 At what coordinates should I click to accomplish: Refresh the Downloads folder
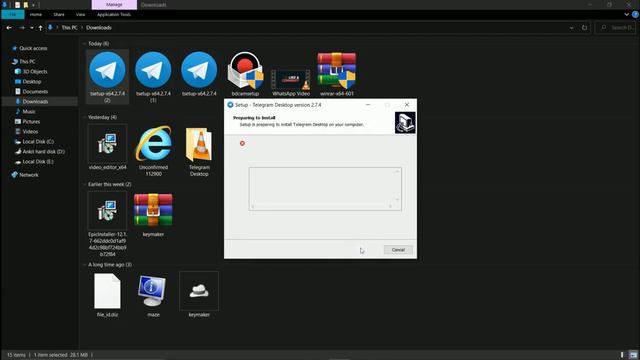(x=584, y=28)
